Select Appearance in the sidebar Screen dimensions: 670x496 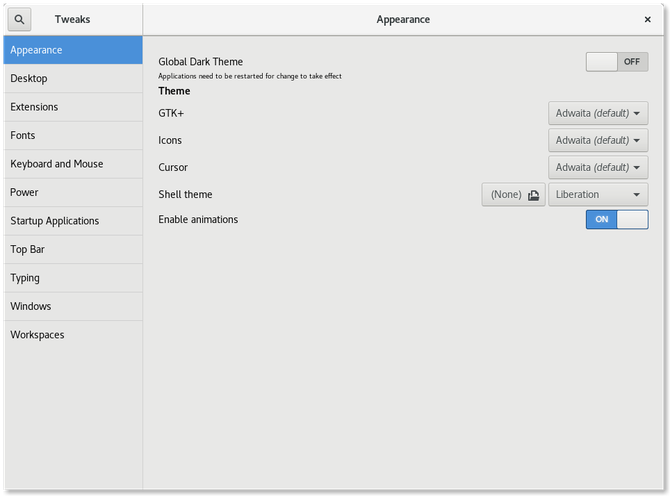pos(73,50)
